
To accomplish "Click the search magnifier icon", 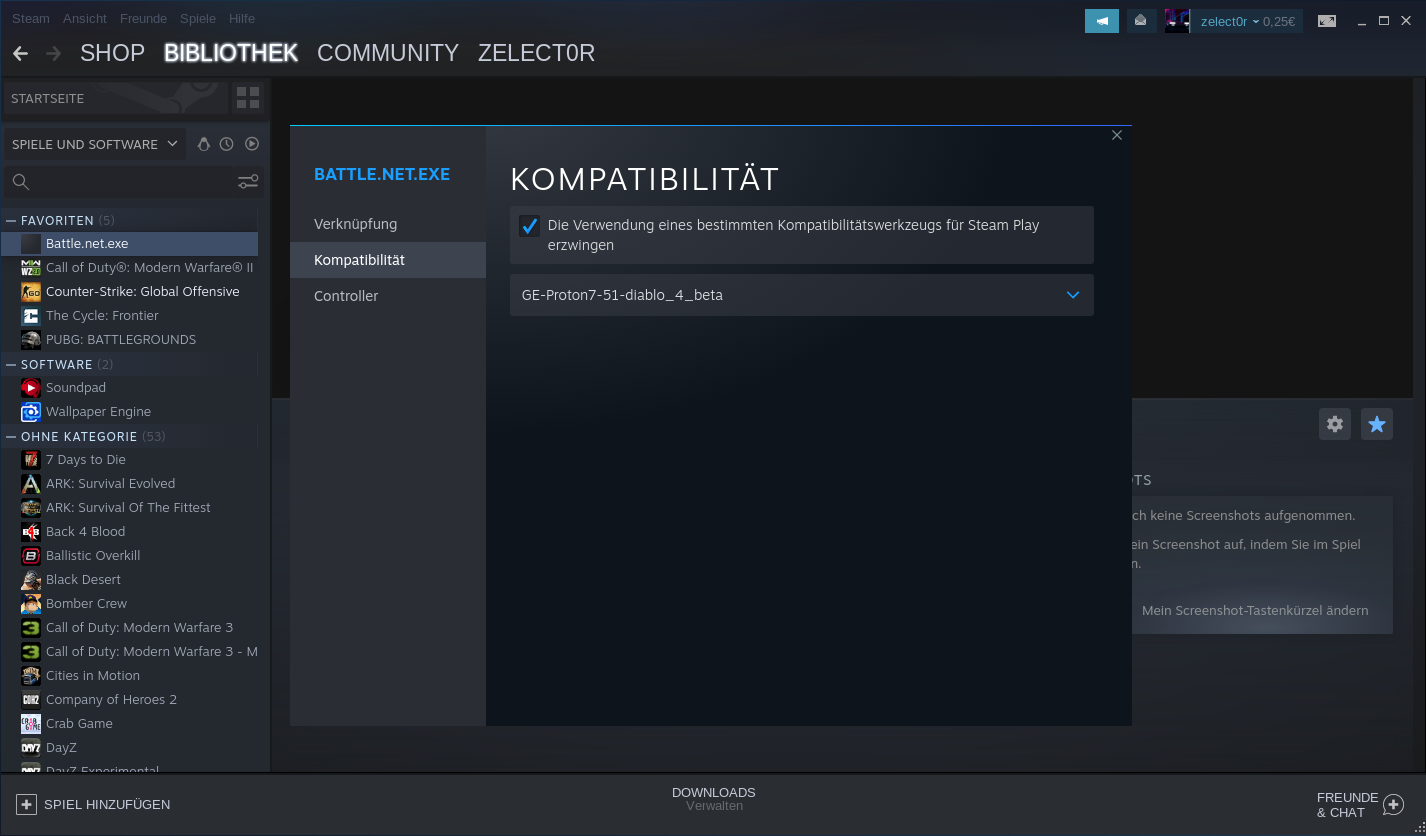I will [21, 182].
